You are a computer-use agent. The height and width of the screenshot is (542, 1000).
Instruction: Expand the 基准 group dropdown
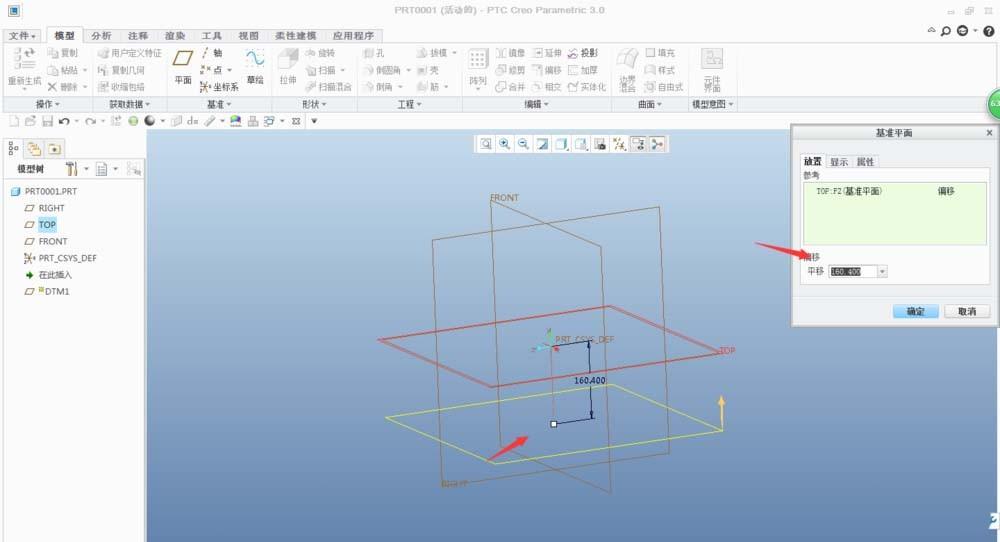[x=219, y=104]
